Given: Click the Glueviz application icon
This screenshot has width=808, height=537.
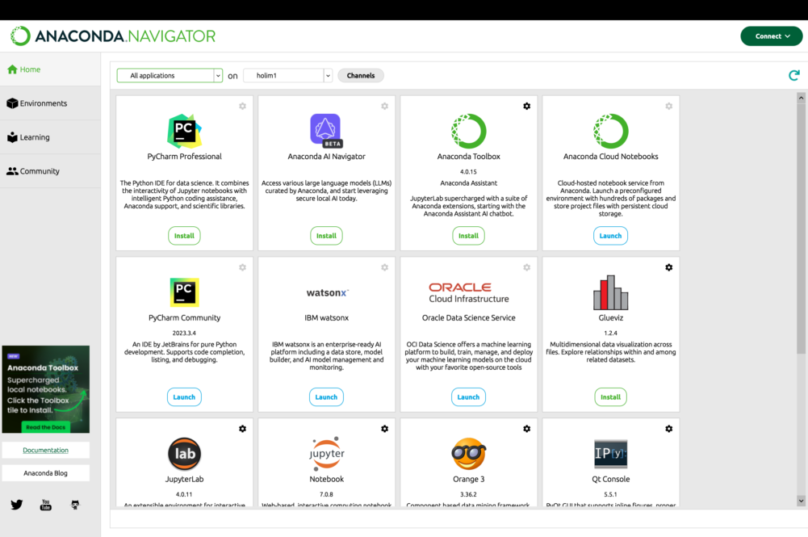Looking at the screenshot, I should (x=610, y=292).
